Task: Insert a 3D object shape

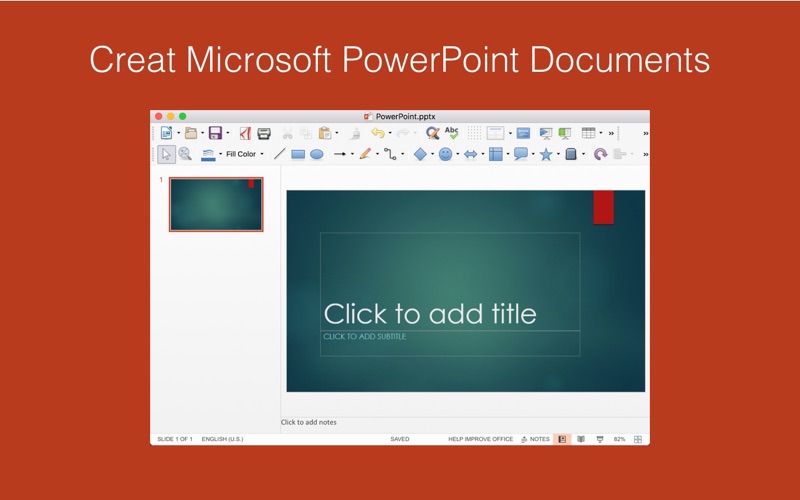Action: 571,154
